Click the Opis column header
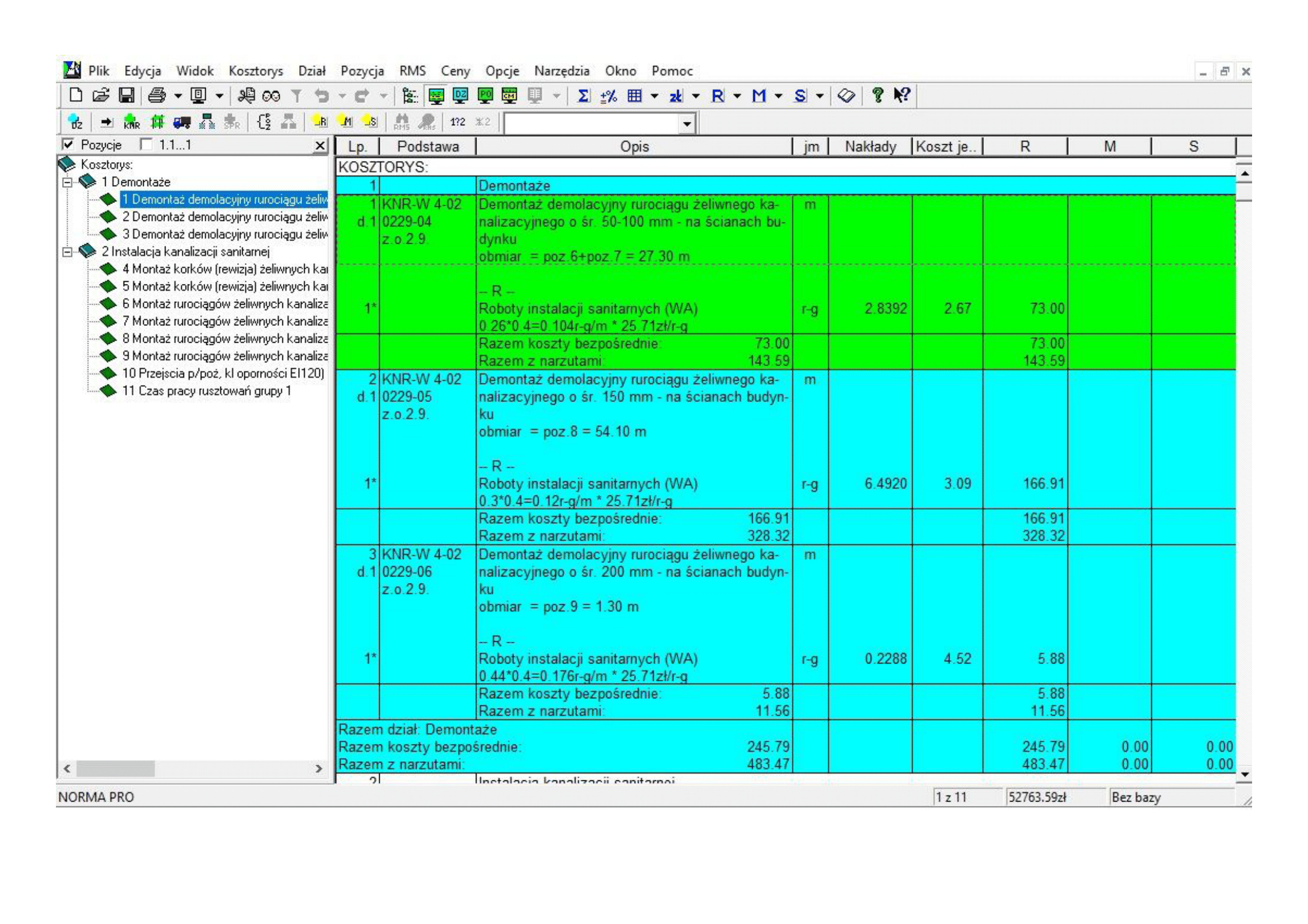 pos(635,147)
